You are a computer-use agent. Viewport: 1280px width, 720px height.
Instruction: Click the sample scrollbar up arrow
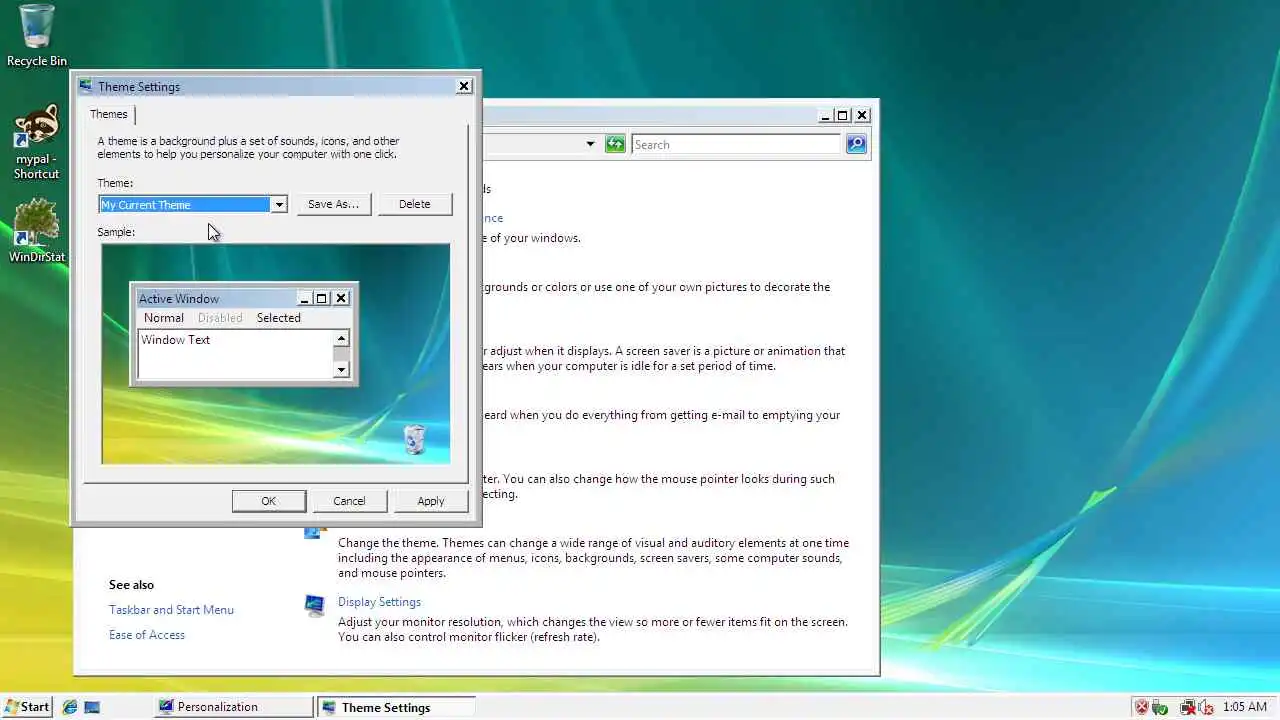[341, 339]
